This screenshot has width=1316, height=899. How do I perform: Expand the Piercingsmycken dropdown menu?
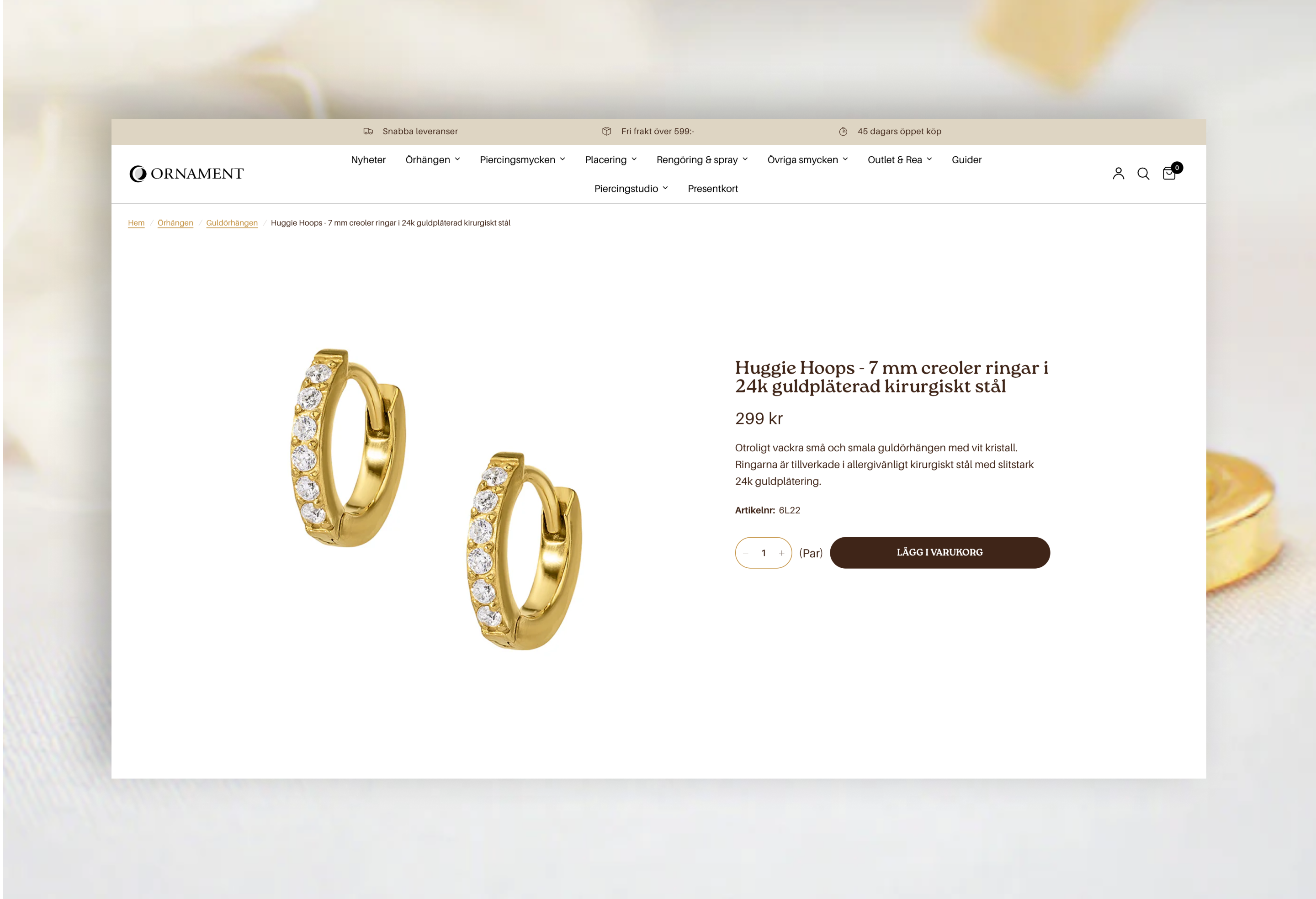[522, 159]
